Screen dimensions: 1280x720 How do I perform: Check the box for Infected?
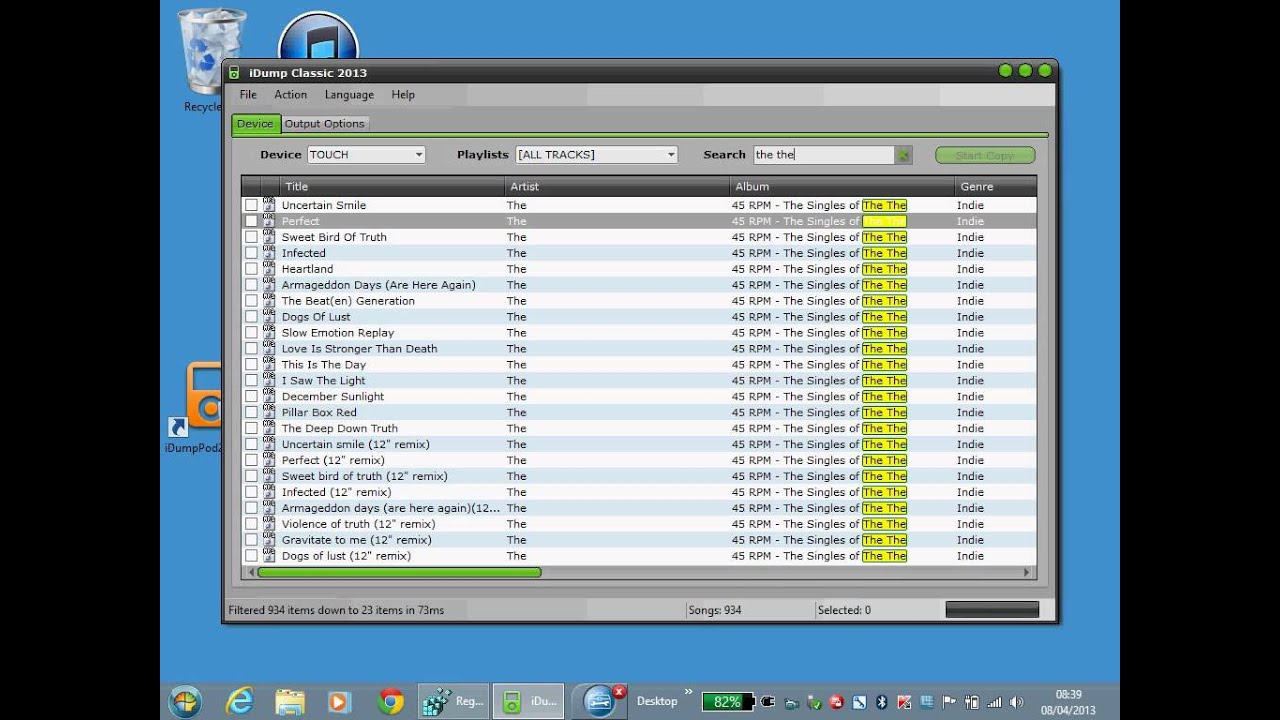(x=251, y=253)
